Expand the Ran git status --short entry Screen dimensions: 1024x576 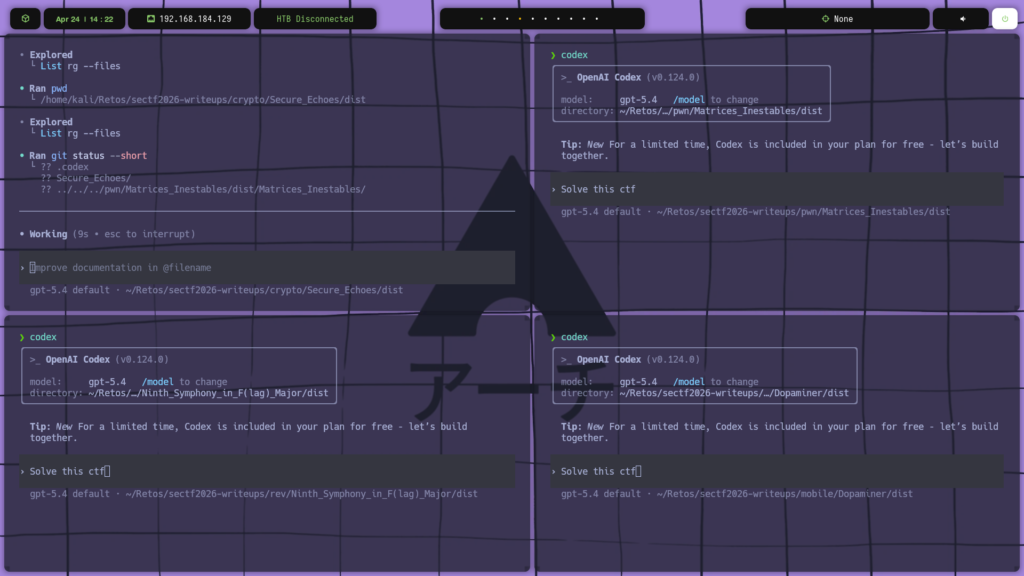88,156
